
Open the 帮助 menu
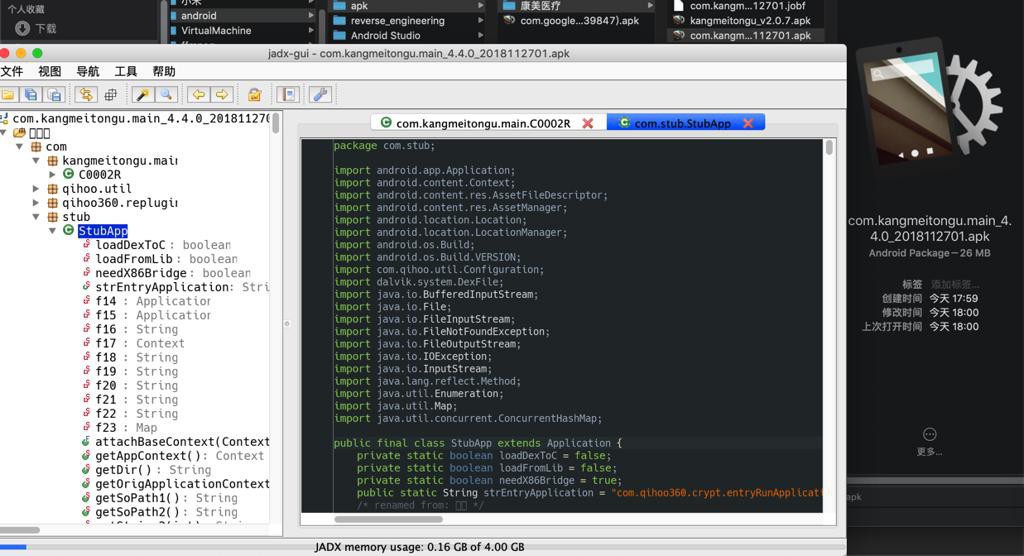click(x=164, y=71)
